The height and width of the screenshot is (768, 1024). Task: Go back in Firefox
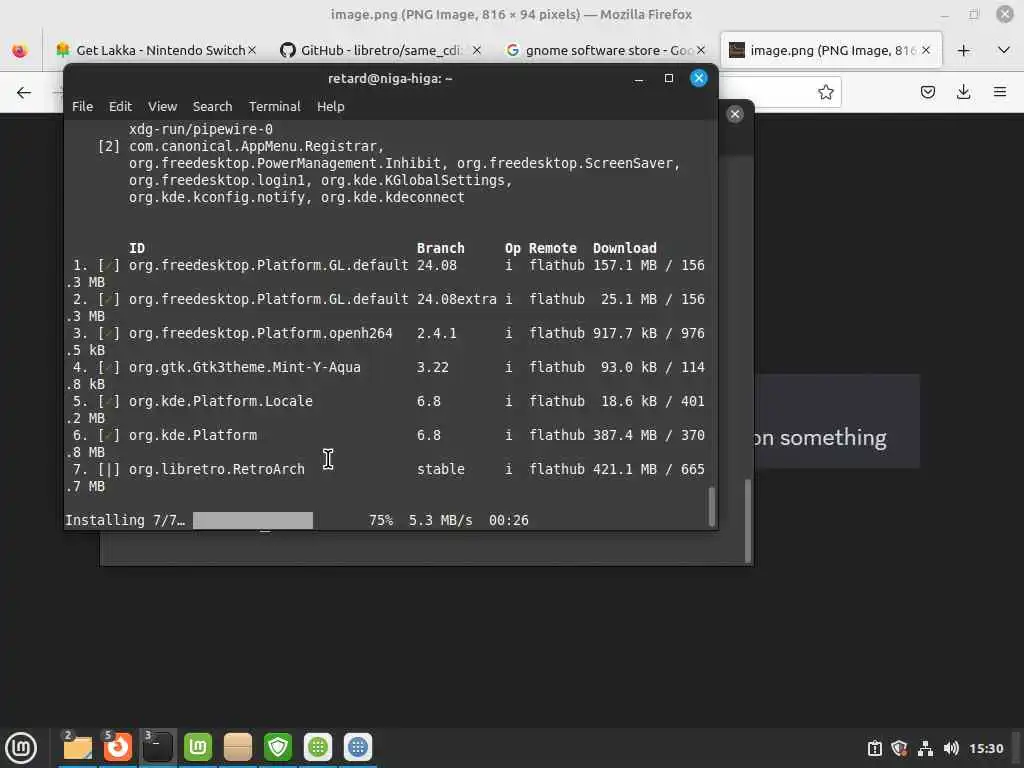[24, 92]
